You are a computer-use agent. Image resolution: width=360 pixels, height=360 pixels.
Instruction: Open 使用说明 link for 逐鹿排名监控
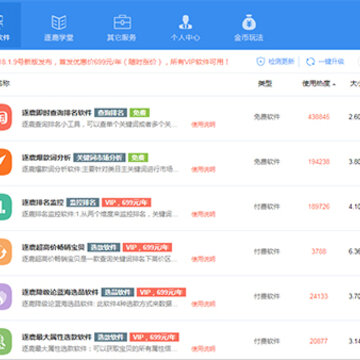click(x=203, y=214)
